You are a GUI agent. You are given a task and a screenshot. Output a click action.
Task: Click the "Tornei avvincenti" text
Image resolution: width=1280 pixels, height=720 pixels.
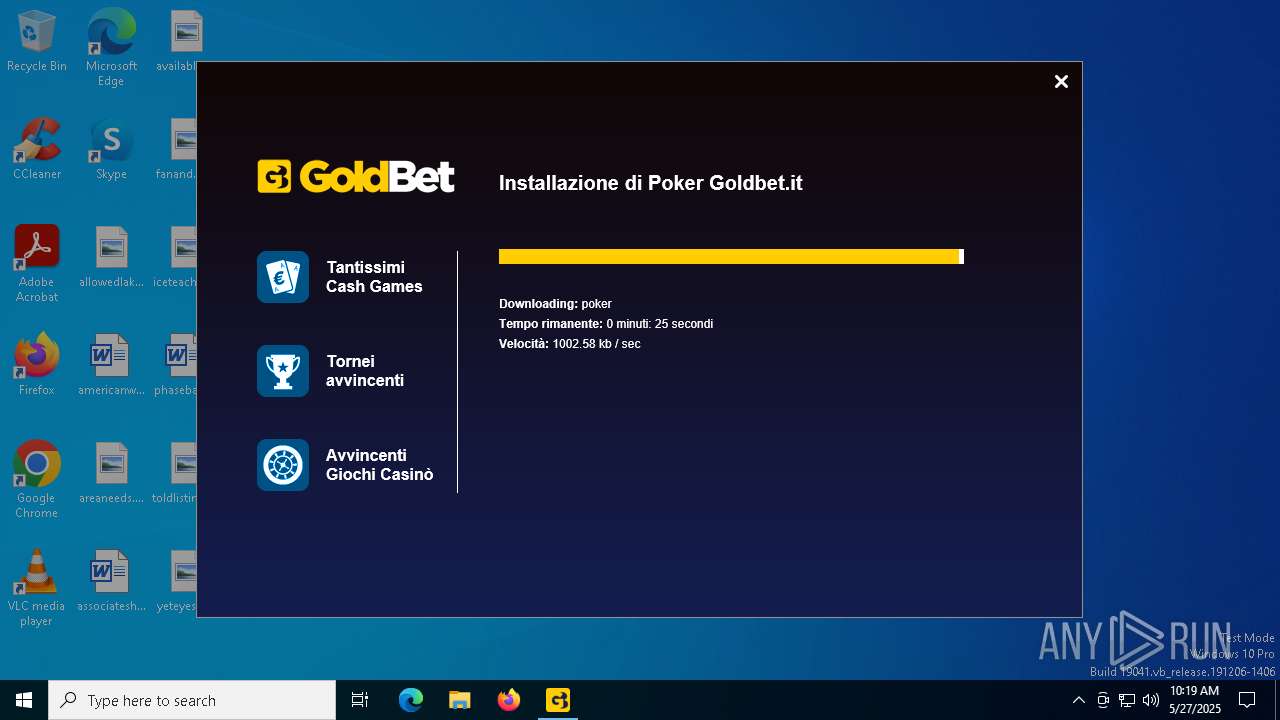365,371
